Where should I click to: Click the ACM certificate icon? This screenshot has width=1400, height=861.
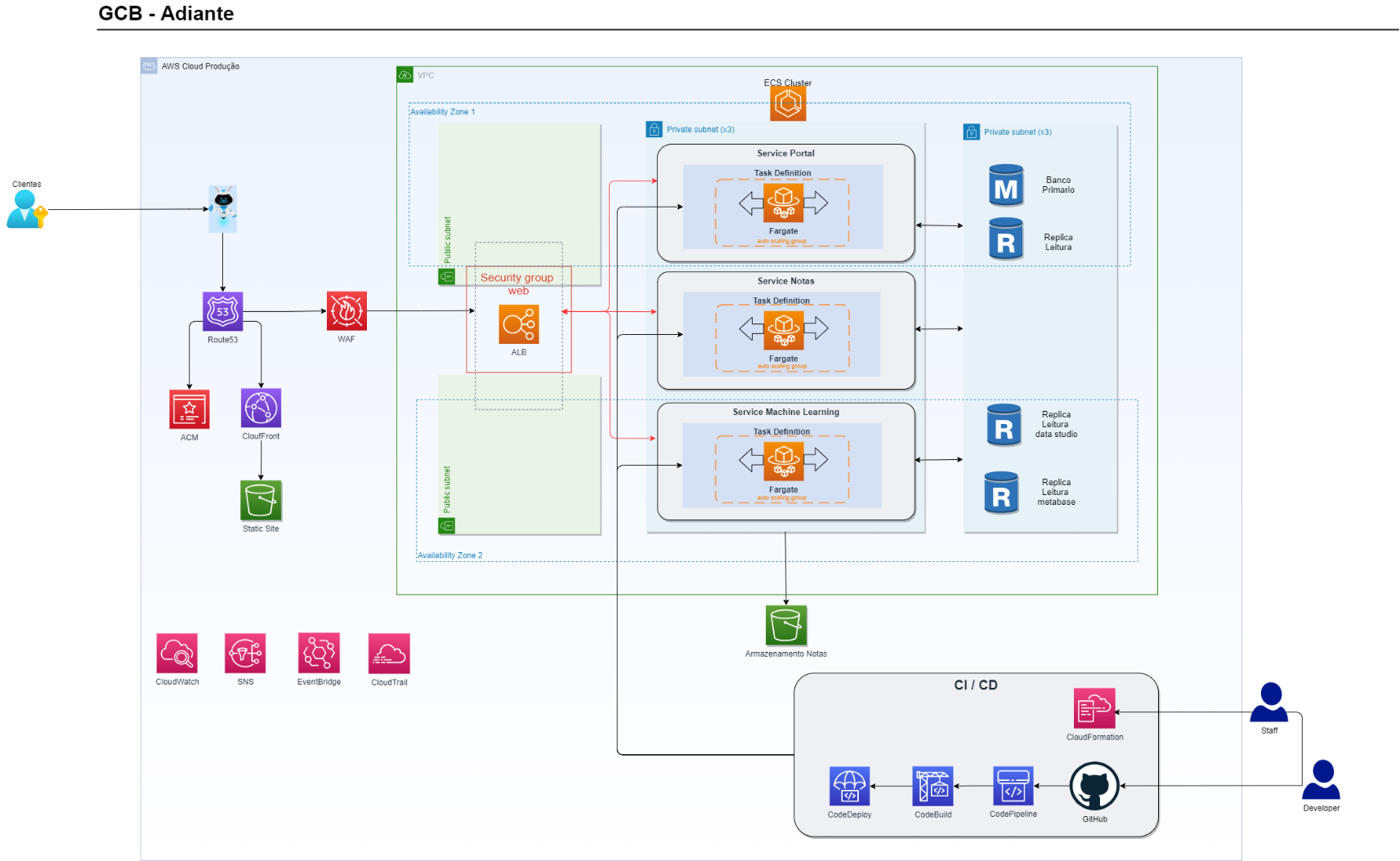(x=190, y=409)
